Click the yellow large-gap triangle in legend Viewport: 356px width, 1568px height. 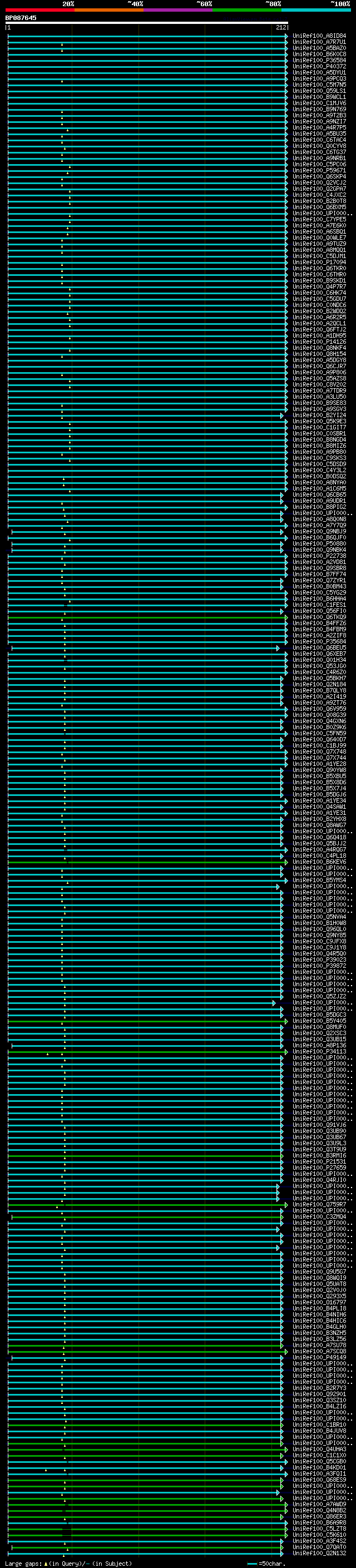pos(46,1563)
